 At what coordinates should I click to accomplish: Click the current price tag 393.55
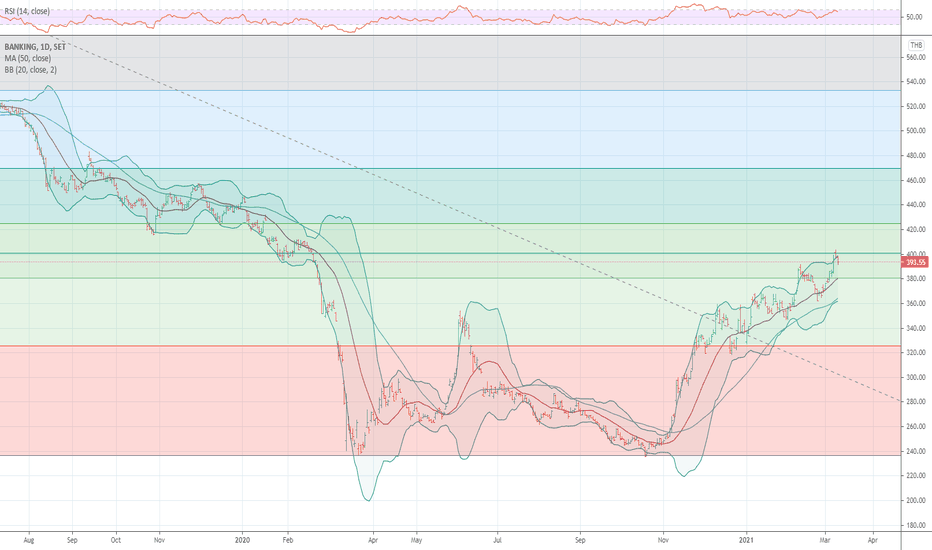point(915,262)
